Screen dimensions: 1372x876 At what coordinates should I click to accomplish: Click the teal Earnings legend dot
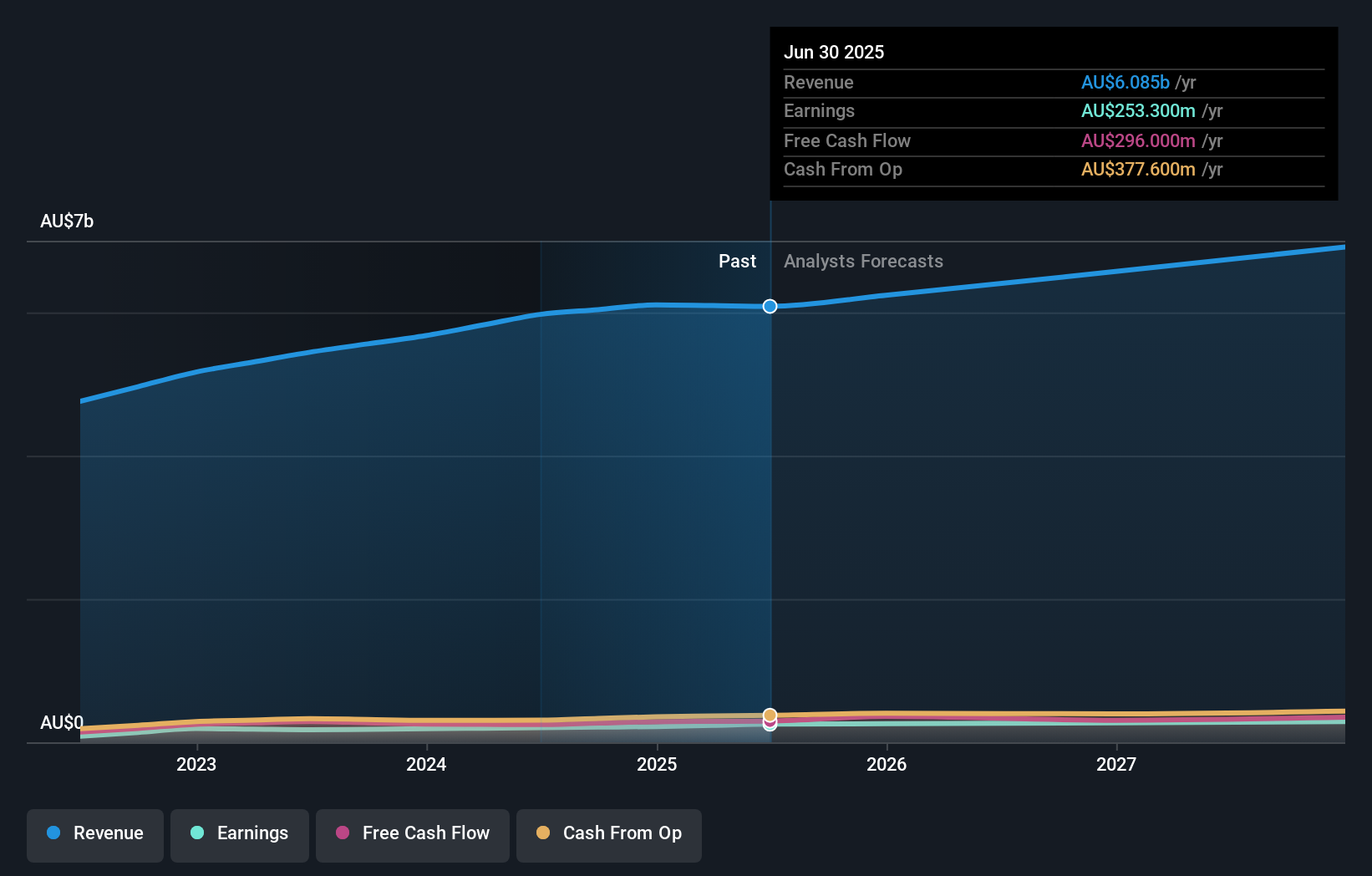(x=196, y=833)
